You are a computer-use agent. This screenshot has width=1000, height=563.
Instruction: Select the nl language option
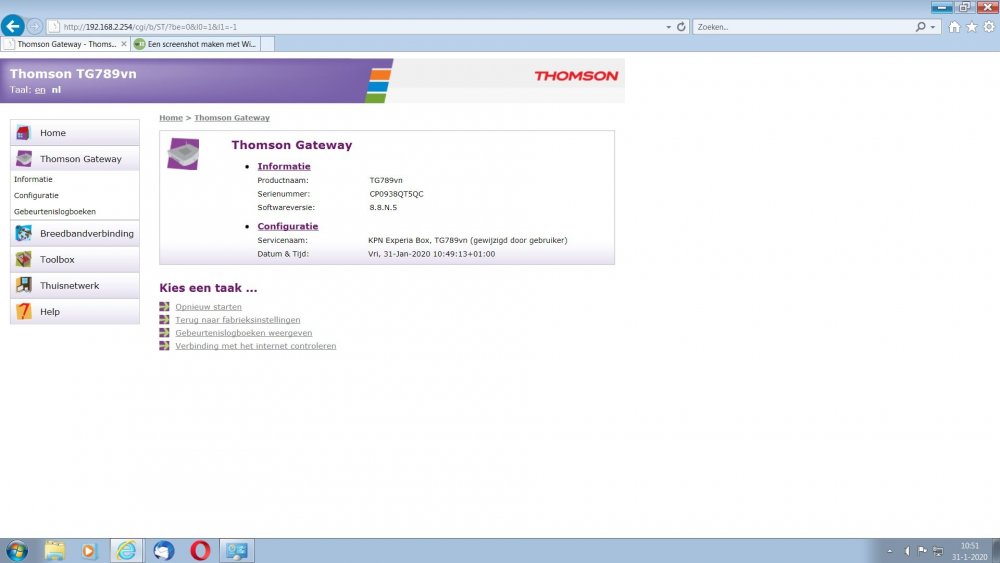click(x=56, y=90)
